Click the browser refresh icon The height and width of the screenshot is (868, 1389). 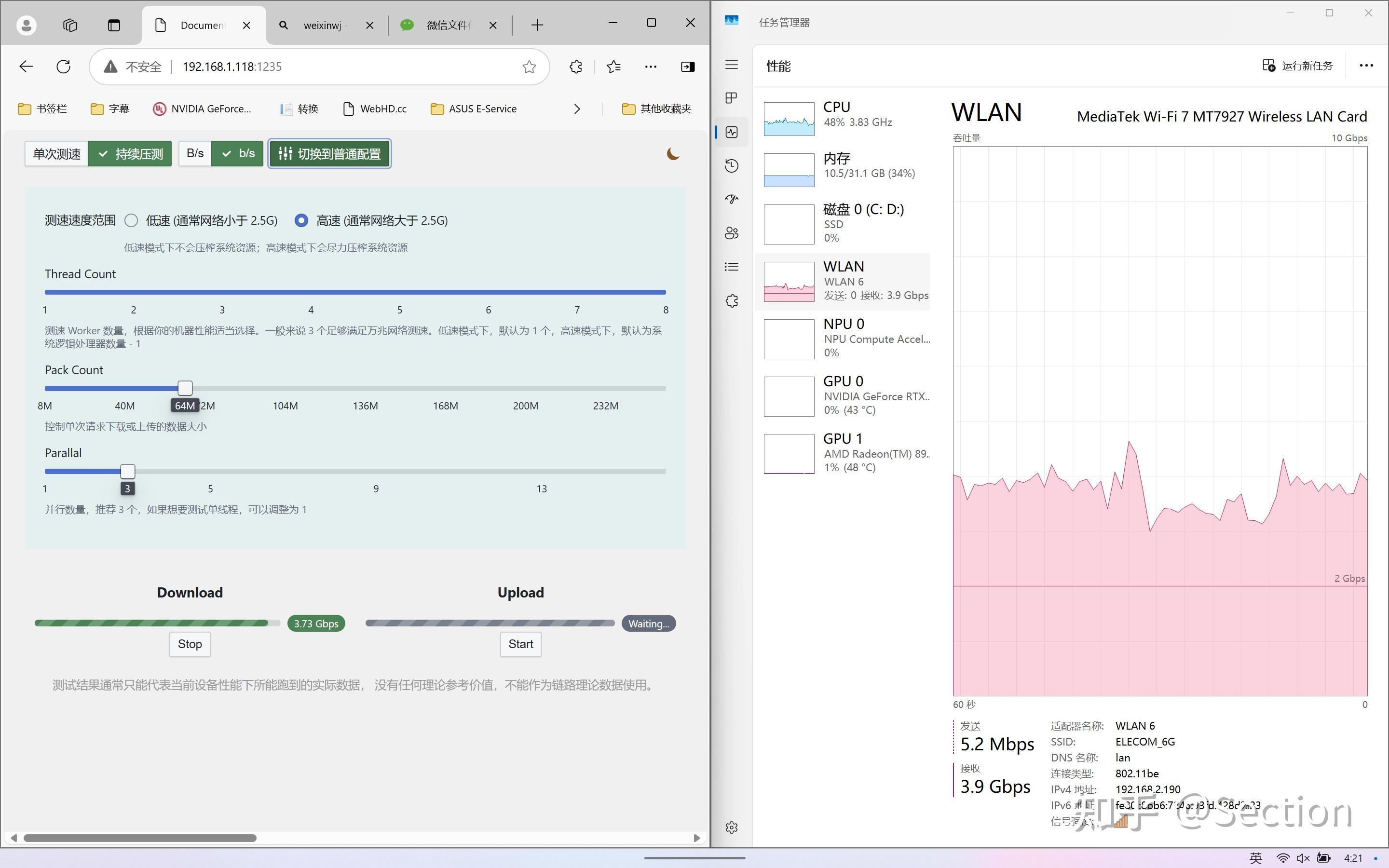click(64, 67)
